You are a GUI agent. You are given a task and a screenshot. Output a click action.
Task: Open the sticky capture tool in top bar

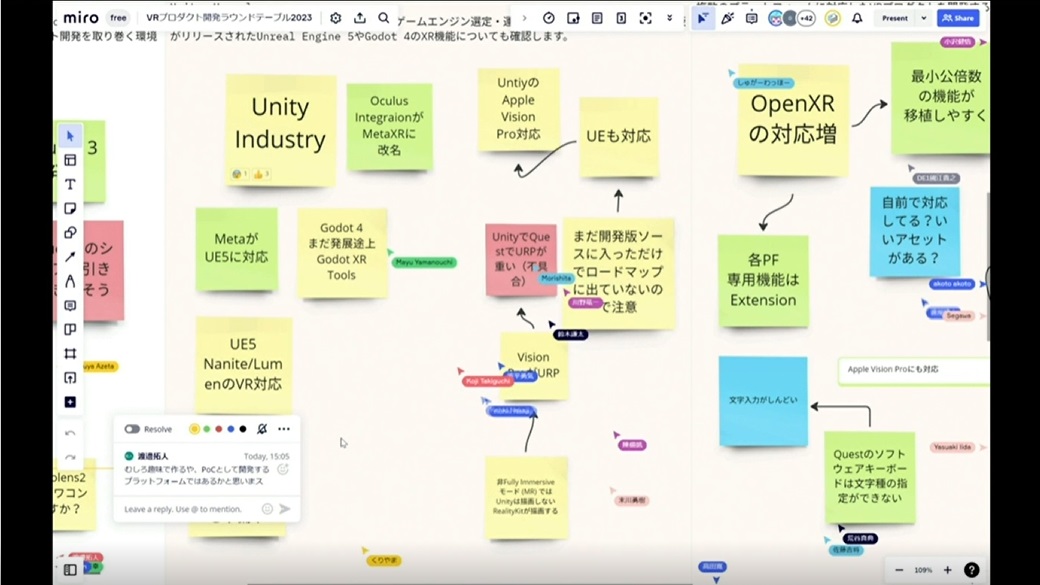click(573, 18)
